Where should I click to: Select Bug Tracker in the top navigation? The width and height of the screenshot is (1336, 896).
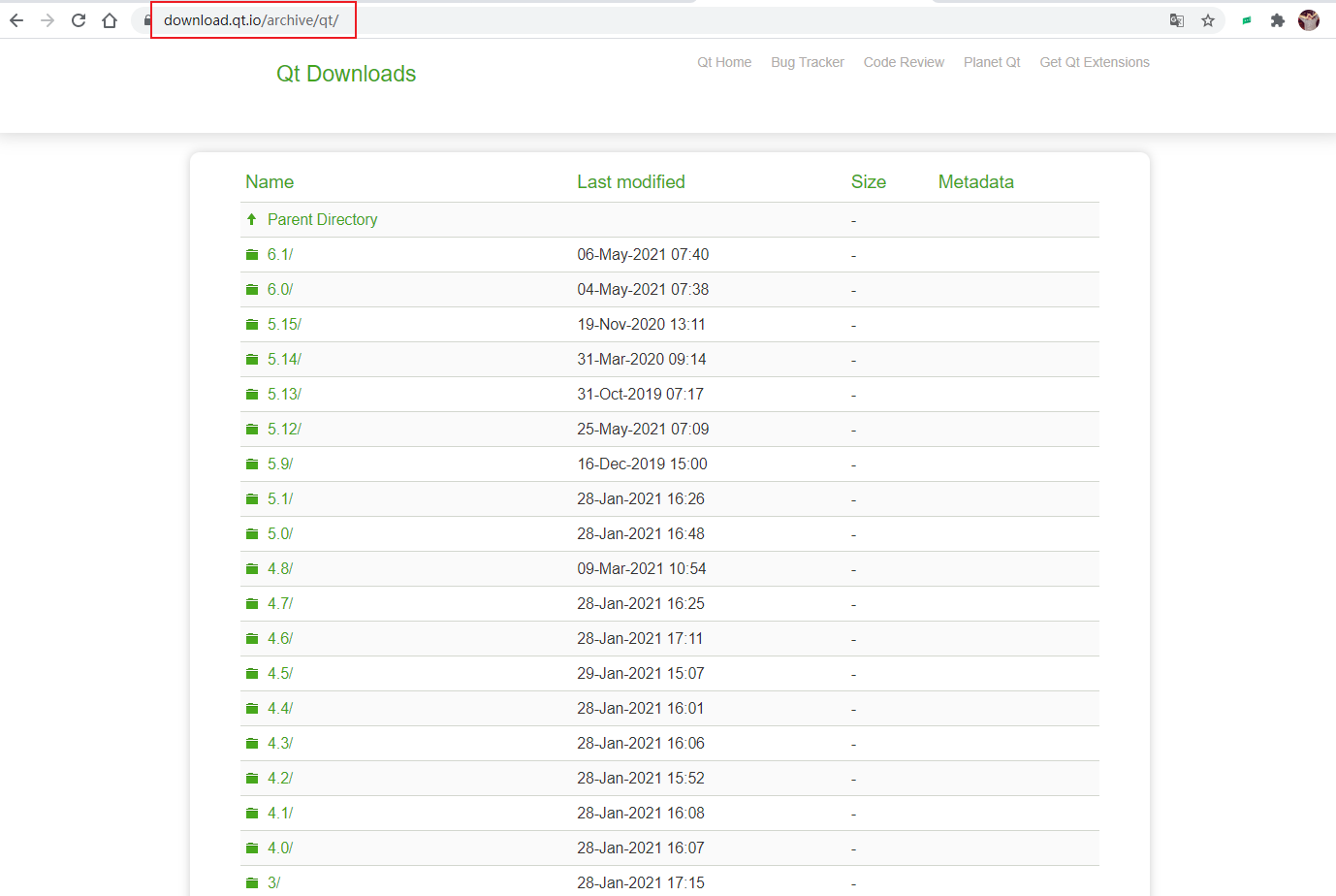point(807,62)
